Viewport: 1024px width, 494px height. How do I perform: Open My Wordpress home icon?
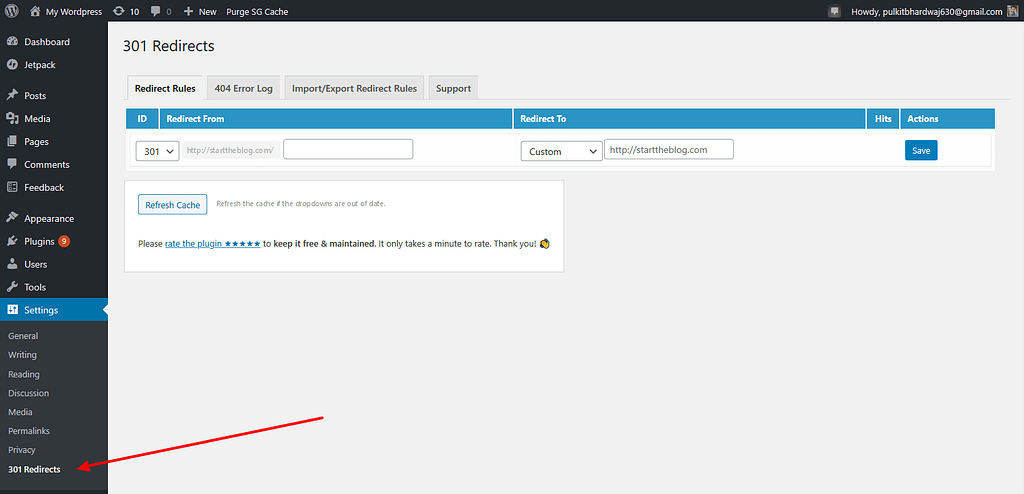(x=35, y=11)
